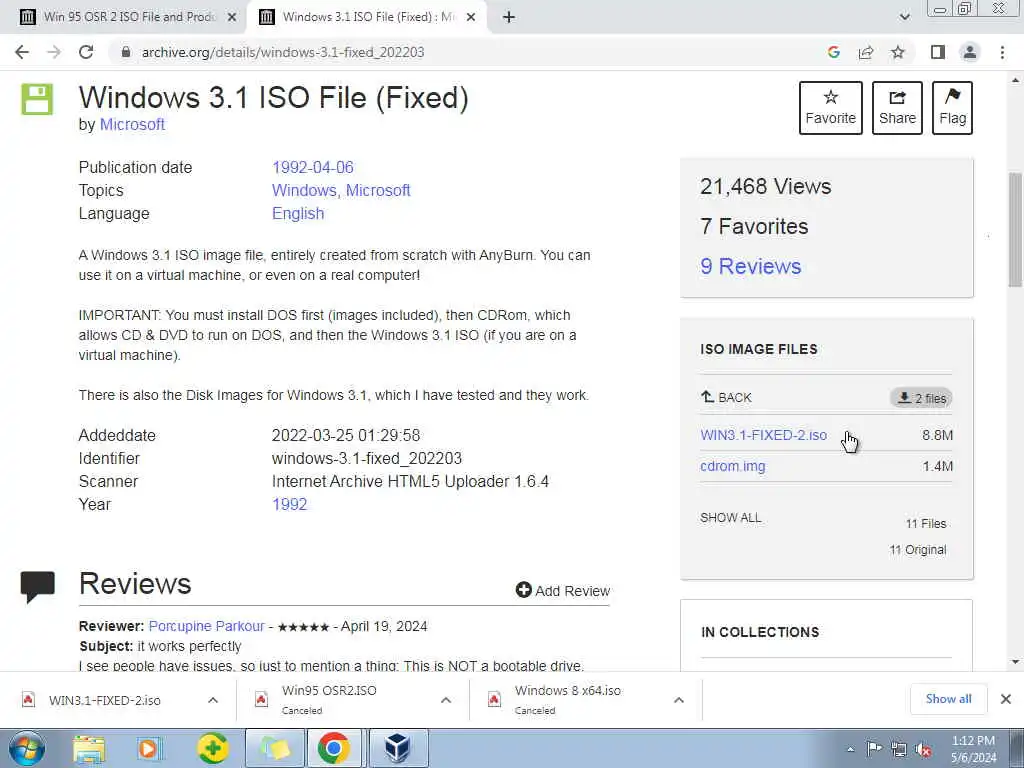Download WIN3.1-FIXED-2.iso file
This screenshot has height=768, width=1024.
click(x=763, y=435)
